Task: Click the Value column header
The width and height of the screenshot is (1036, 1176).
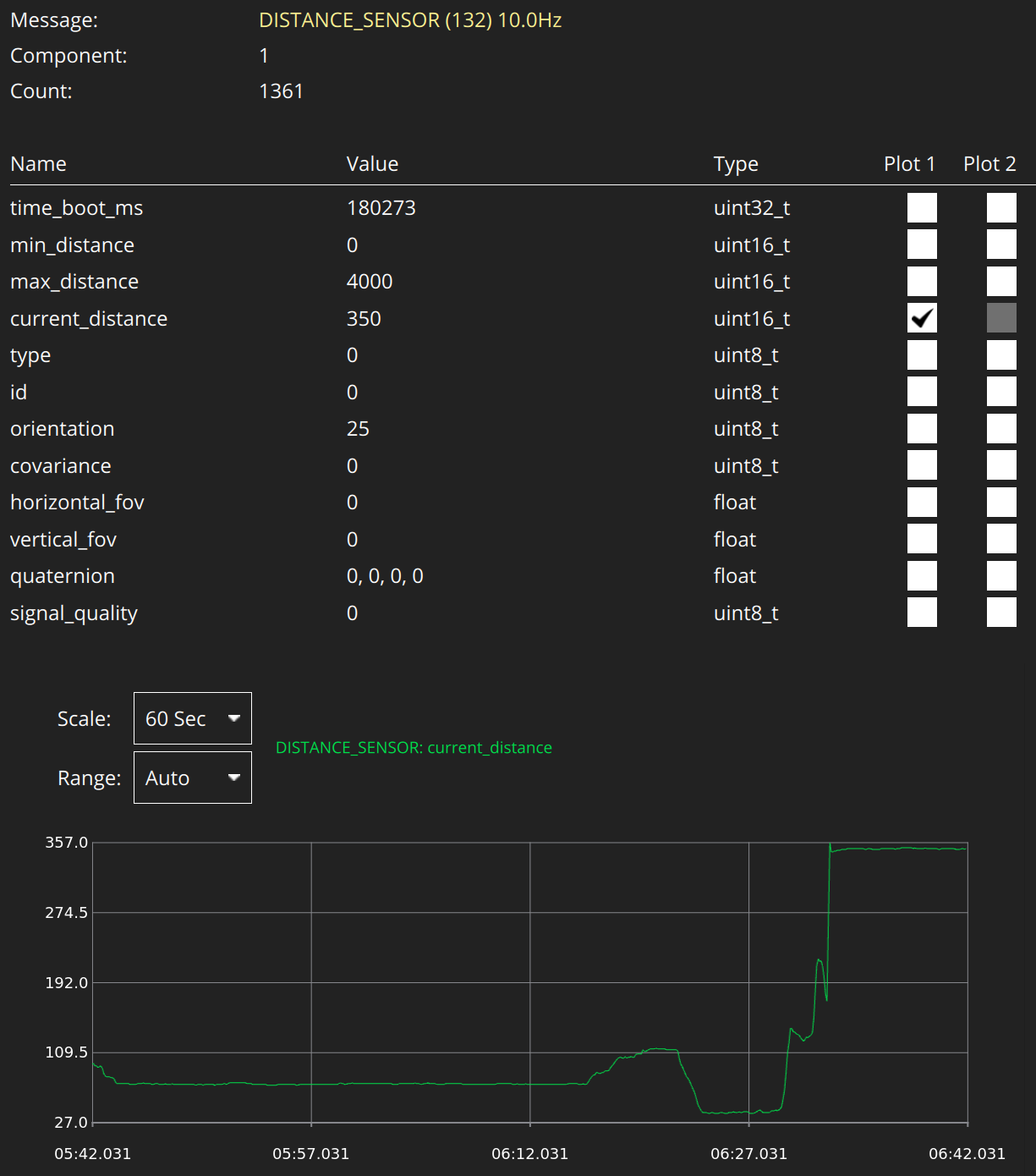Action: (372, 164)
